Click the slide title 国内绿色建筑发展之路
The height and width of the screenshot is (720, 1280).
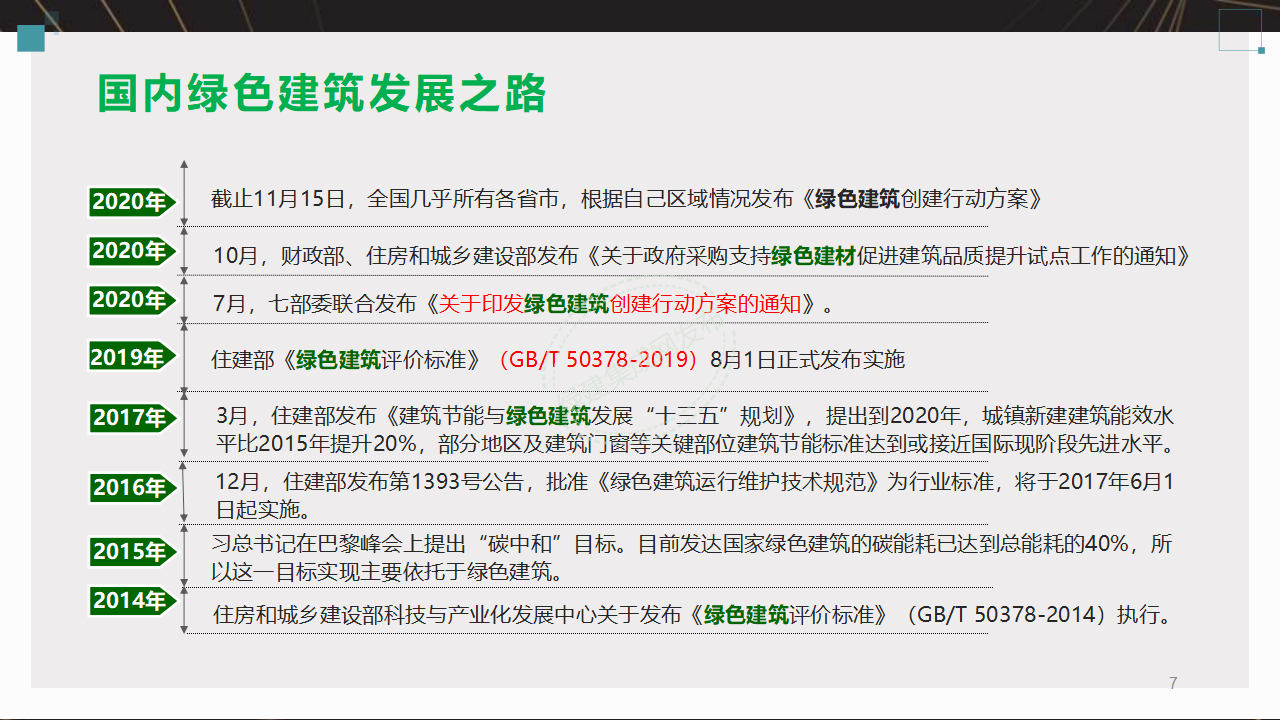pyautogui.click(x=322, y=93)
